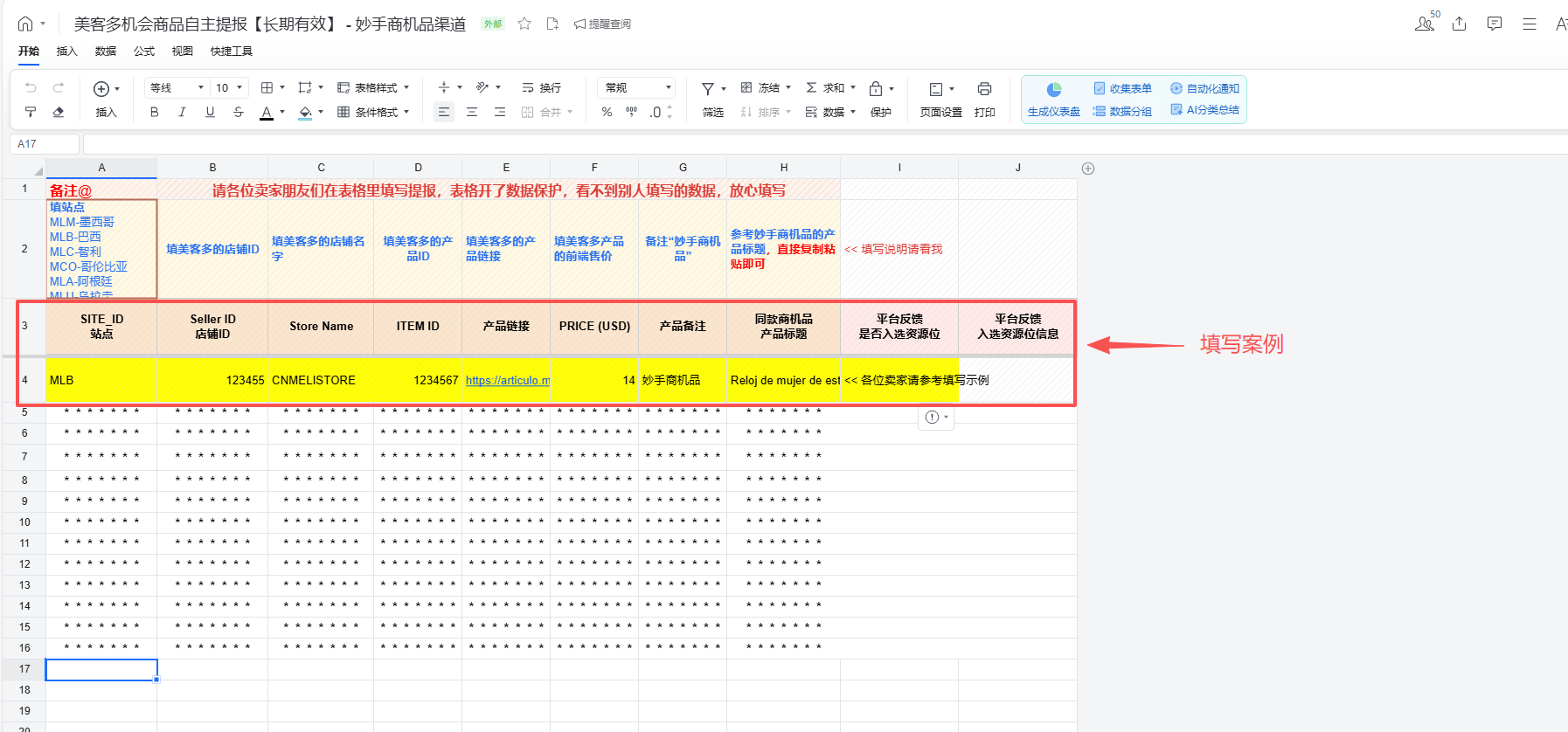Toggle strikethrough formatting
This screenshot has width=1568, height=732.
click(238, 112)
